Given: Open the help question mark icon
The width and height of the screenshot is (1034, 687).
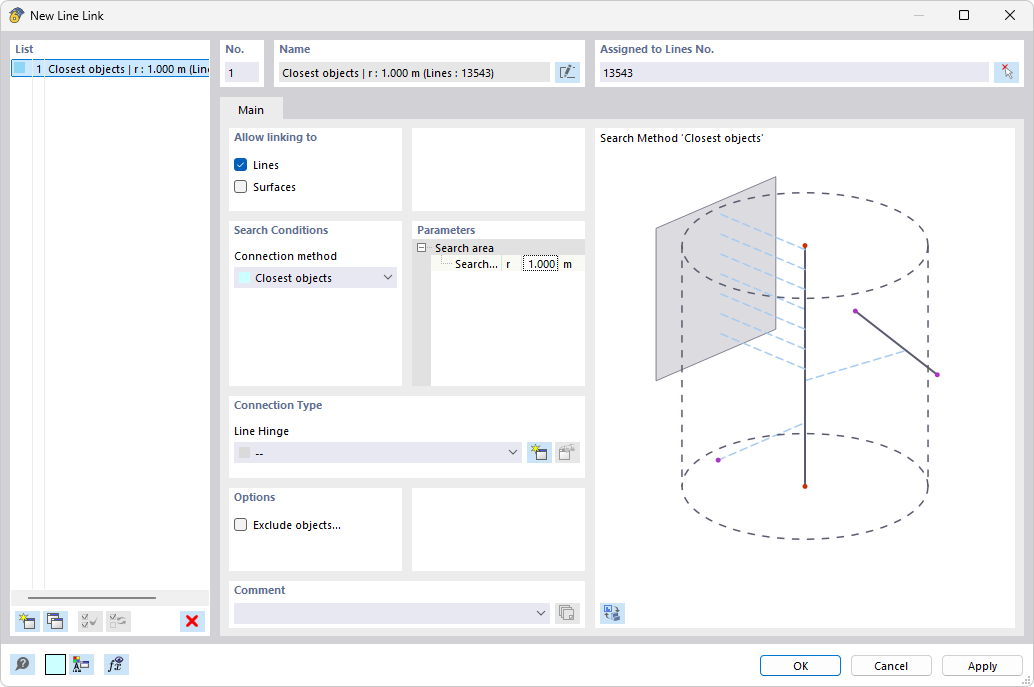Looking at the screenshot, I should (x=20, y=664).
